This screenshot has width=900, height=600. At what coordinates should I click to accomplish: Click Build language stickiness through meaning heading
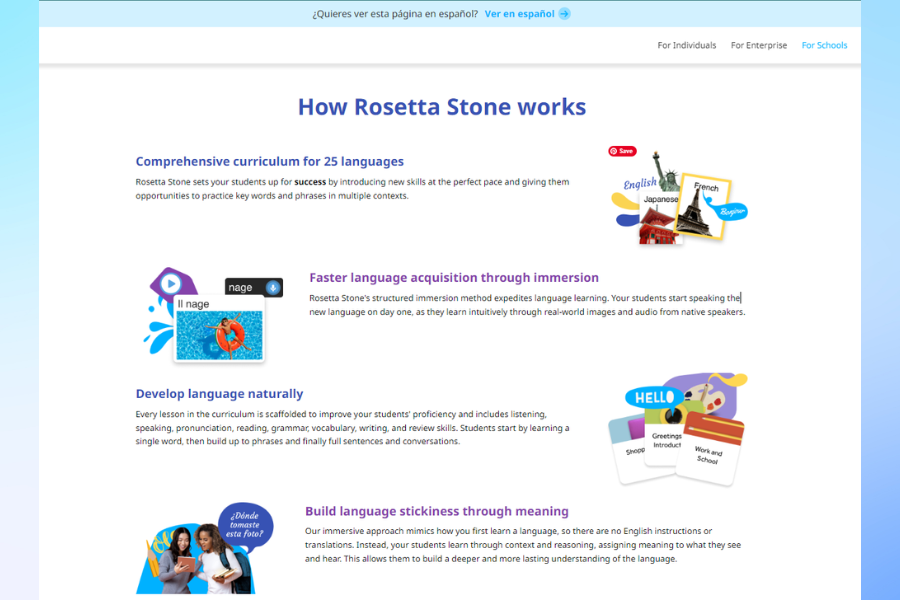click(x=437, y=511)
